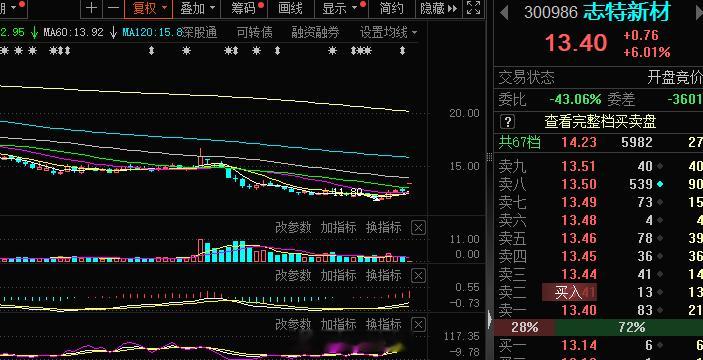Image resolution: width=703 pixels, height=360 pixels.
Task: Click 改参数 in the volume panel
Action: pyautogui.click(x=293, y=228)
